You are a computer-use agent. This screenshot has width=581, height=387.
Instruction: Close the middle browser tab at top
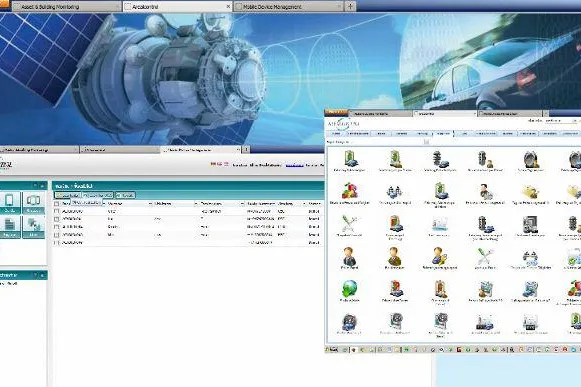(x=228, y=7)
